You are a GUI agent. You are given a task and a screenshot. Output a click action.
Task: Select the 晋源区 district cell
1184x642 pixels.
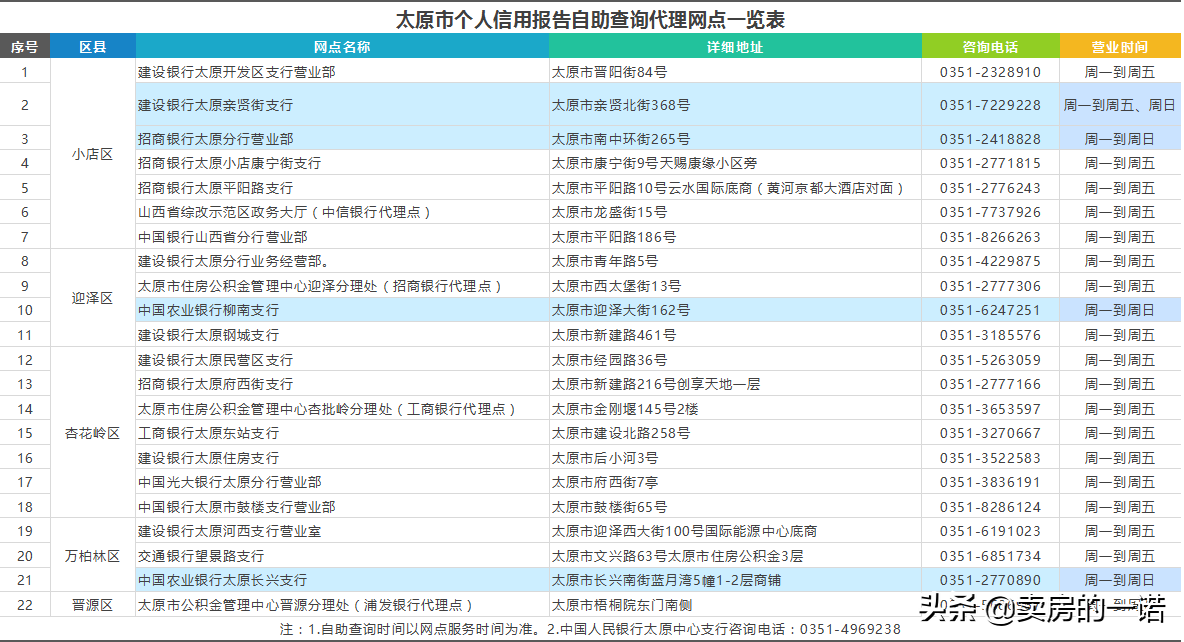pos(93,604)
